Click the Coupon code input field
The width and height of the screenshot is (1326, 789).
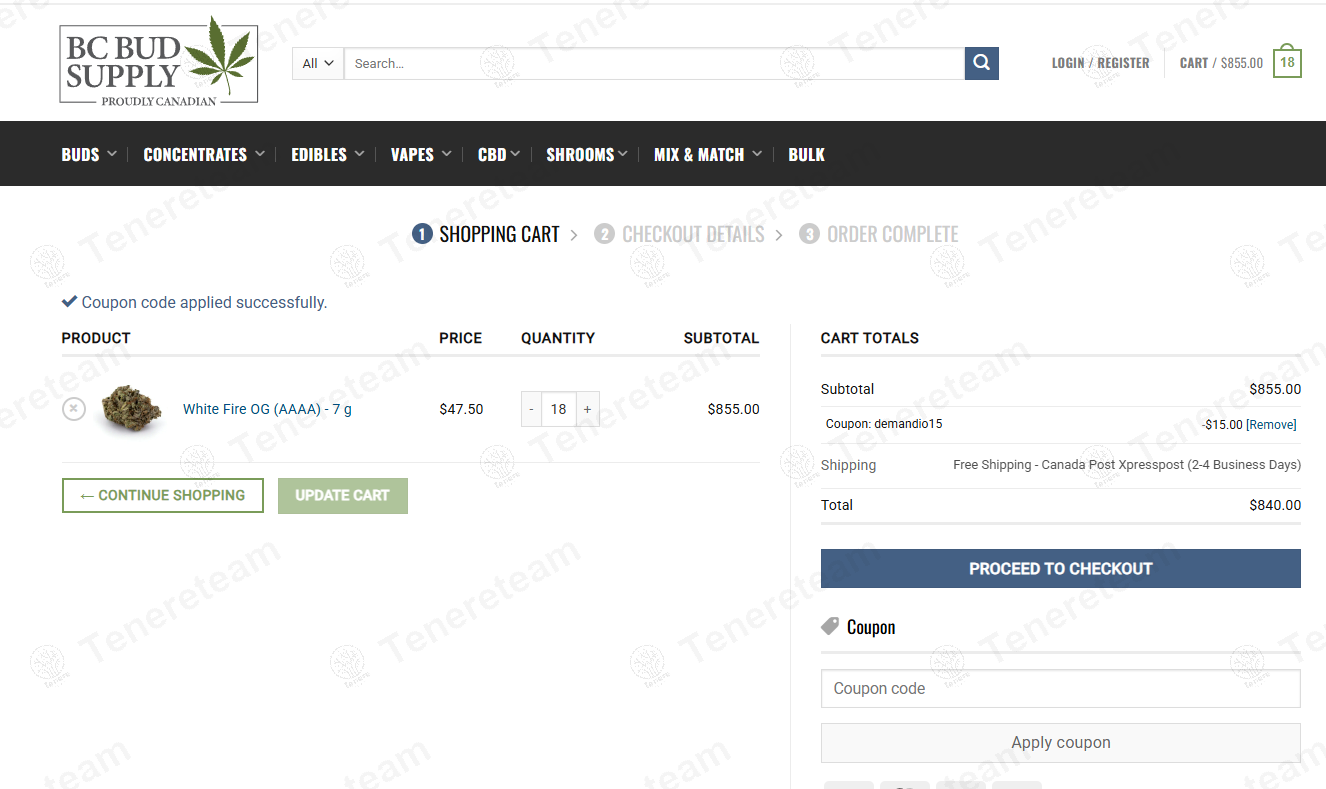pos(1061,689)
